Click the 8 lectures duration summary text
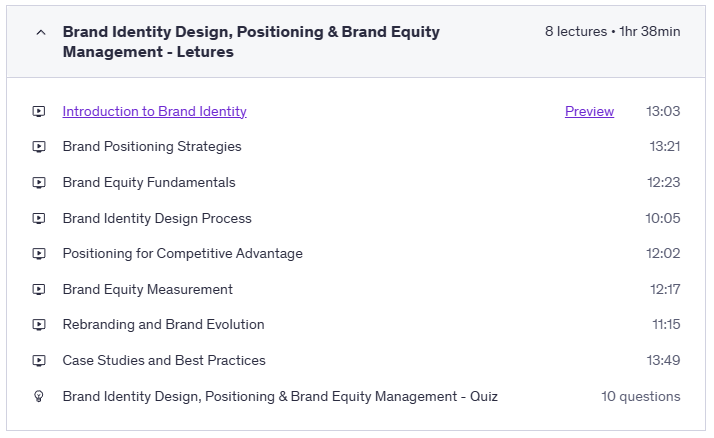Image resolution: width=714 pixels, height=438 pixels. (x=612, y=32)
